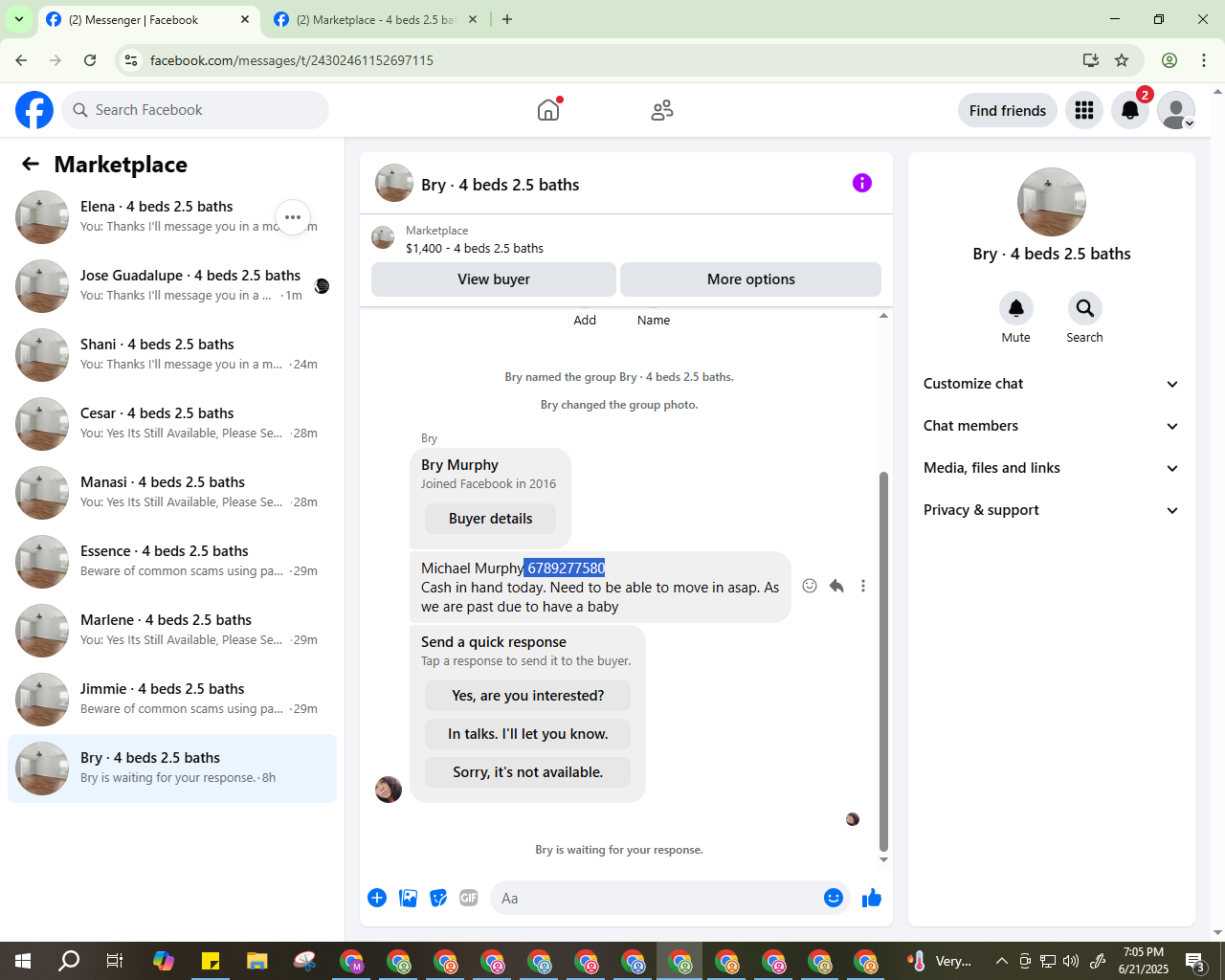Viewport: 1225px width, 980px height.
Task: Send quick reply 'Yes, are you interested?'
Action: coord(528,696)
